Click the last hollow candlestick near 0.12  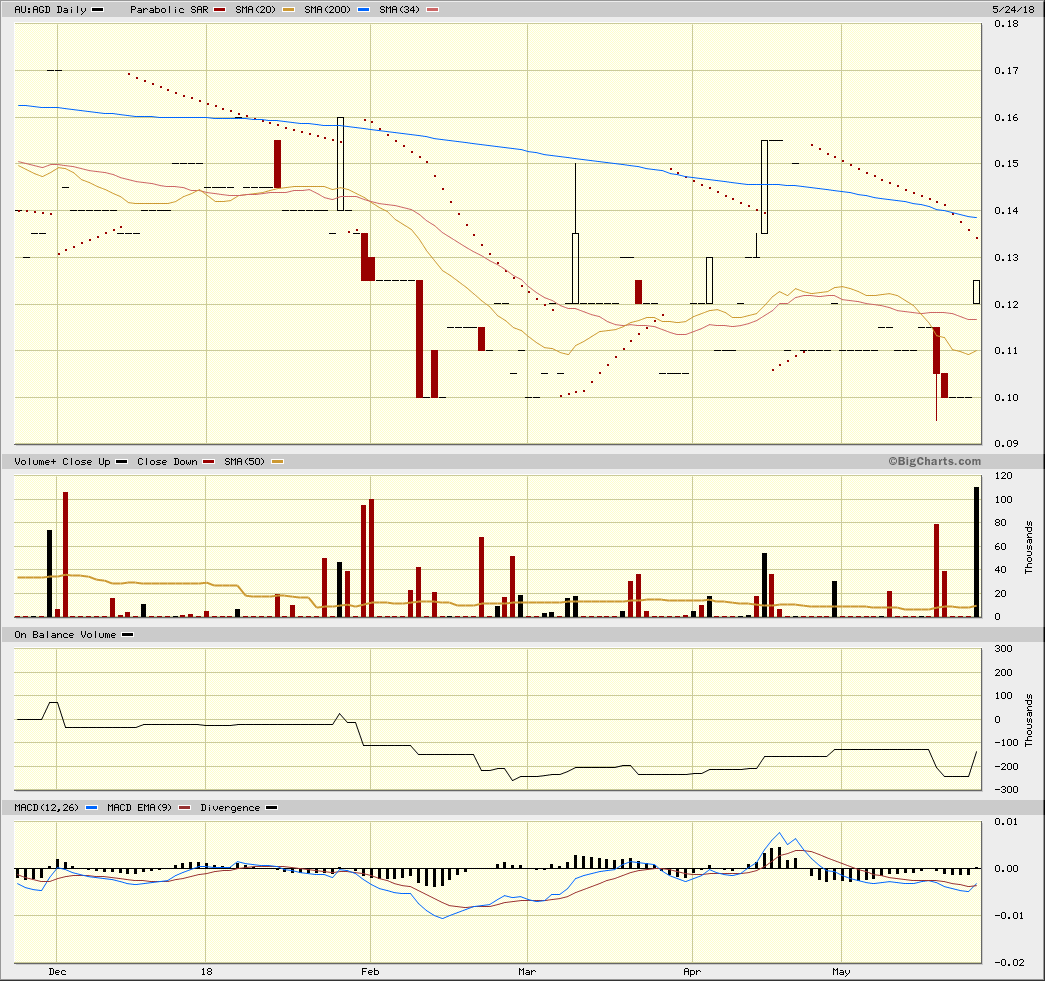976,292
